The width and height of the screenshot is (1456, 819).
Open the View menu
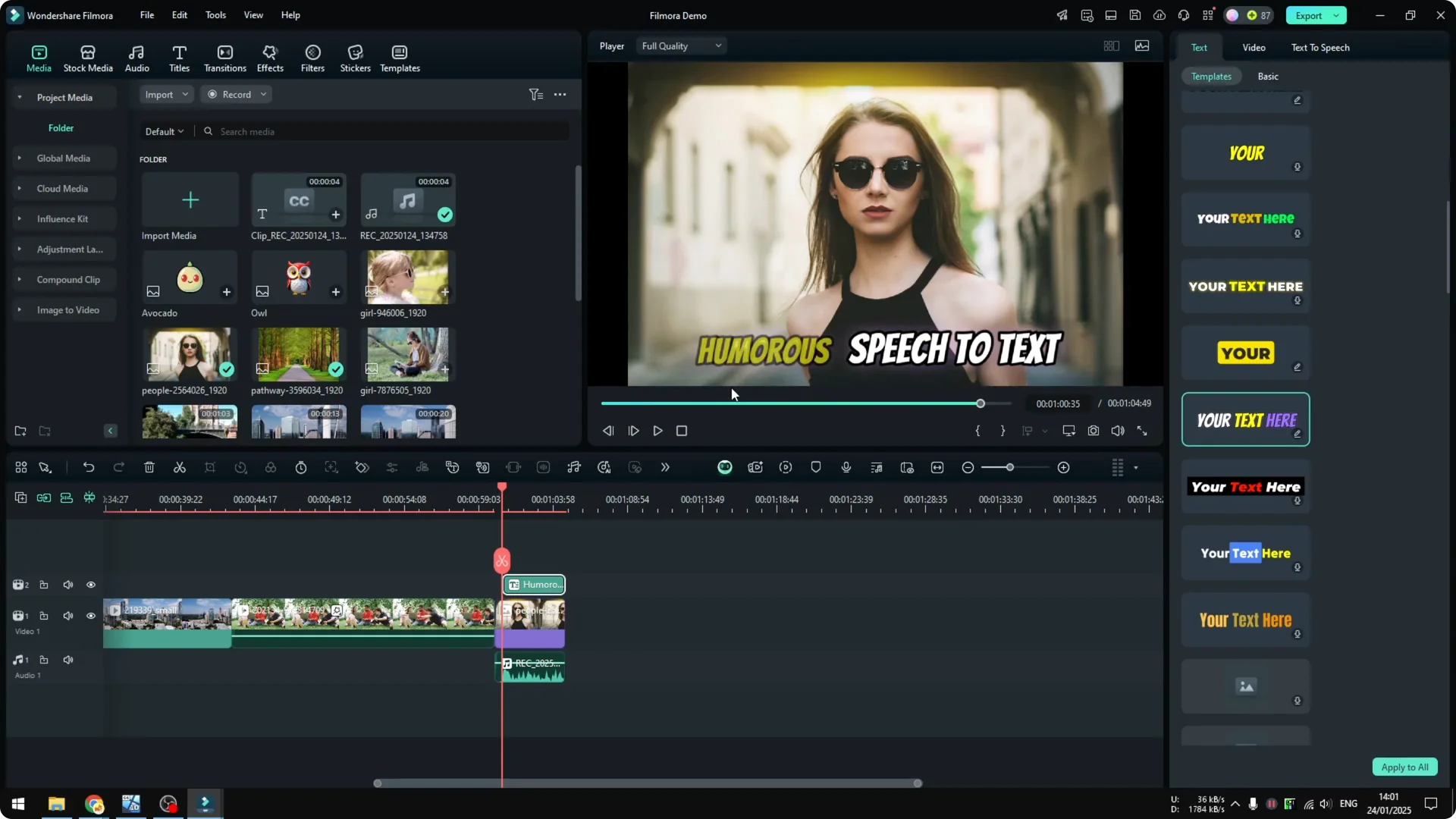[253, 15]
